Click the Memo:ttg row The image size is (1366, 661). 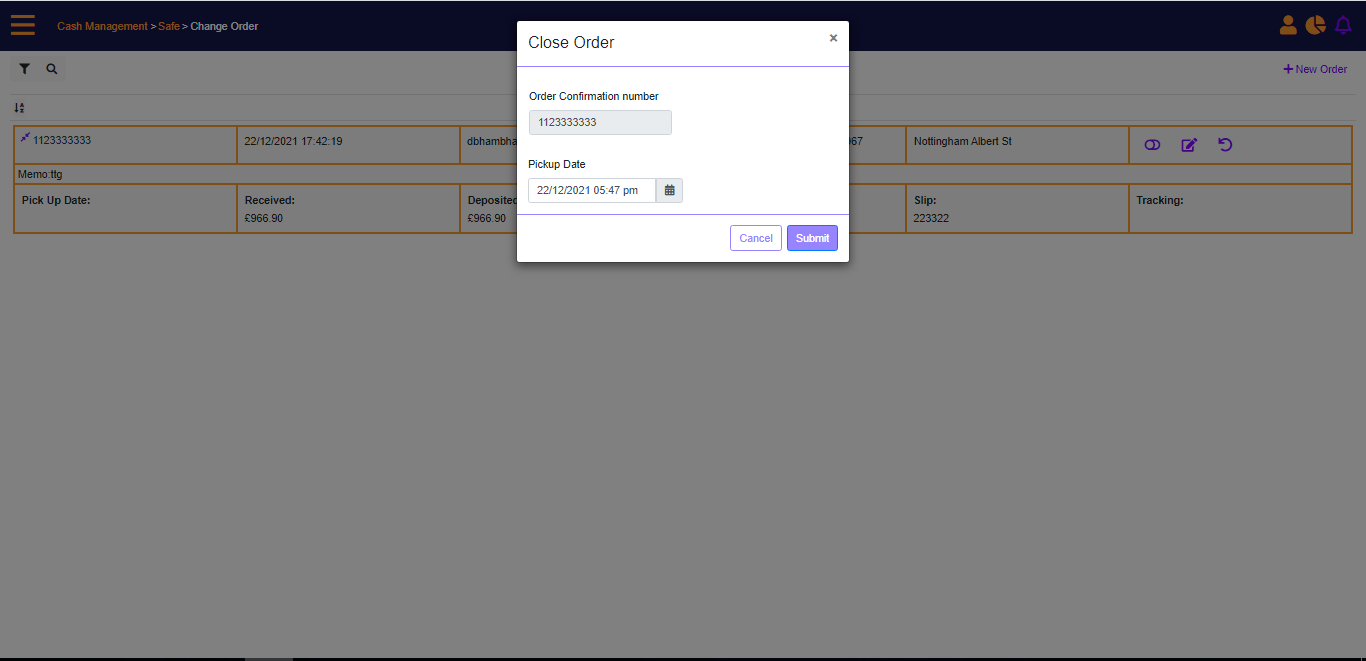pos(682,174)
